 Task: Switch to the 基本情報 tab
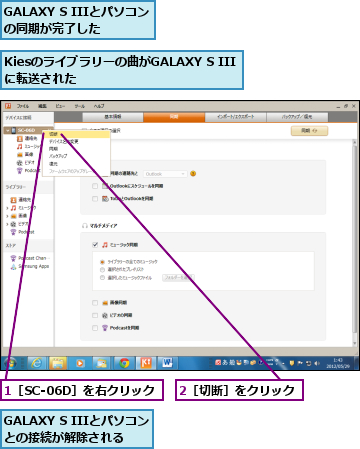pyautogui.click(x=113, y=117)
